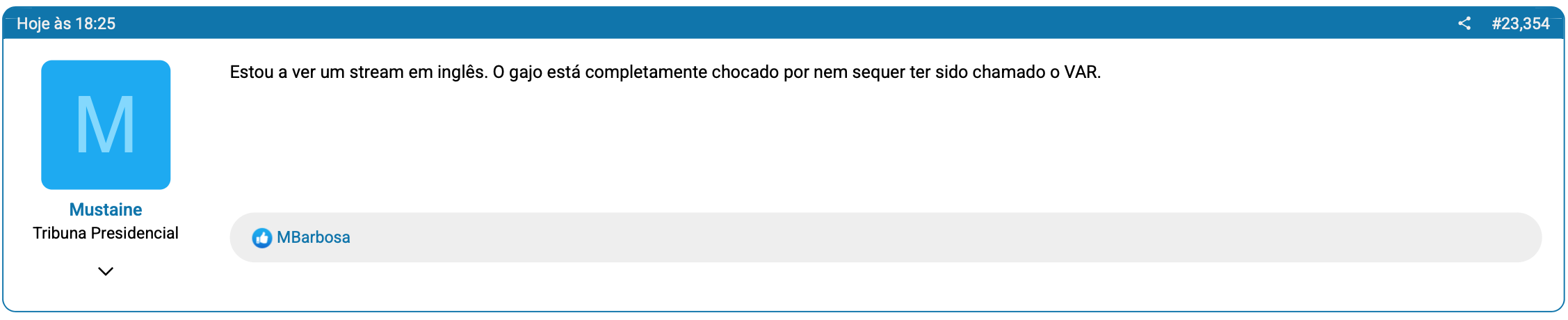Click the blue post header bar

tap(765, 24)
